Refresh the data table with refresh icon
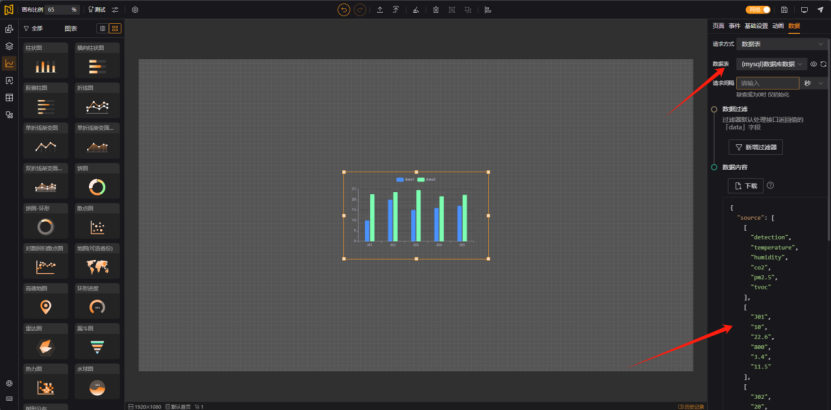The image size is (831, 410). click(x=823, y=64)
